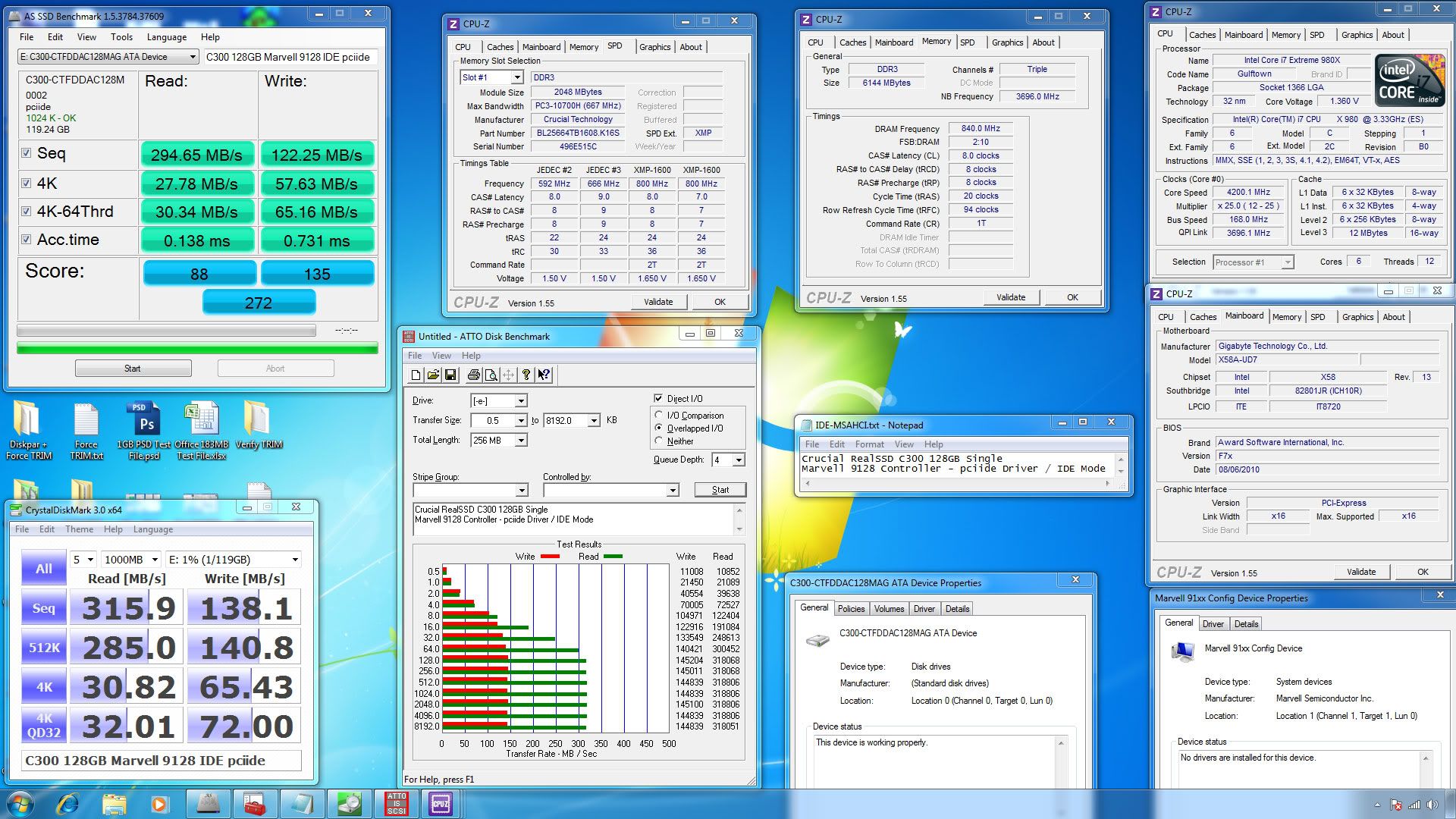The width and height of the screenshot is (1456, 819).
Task: Open Windows Explorer from the taskbar
Action: point(114,804)
